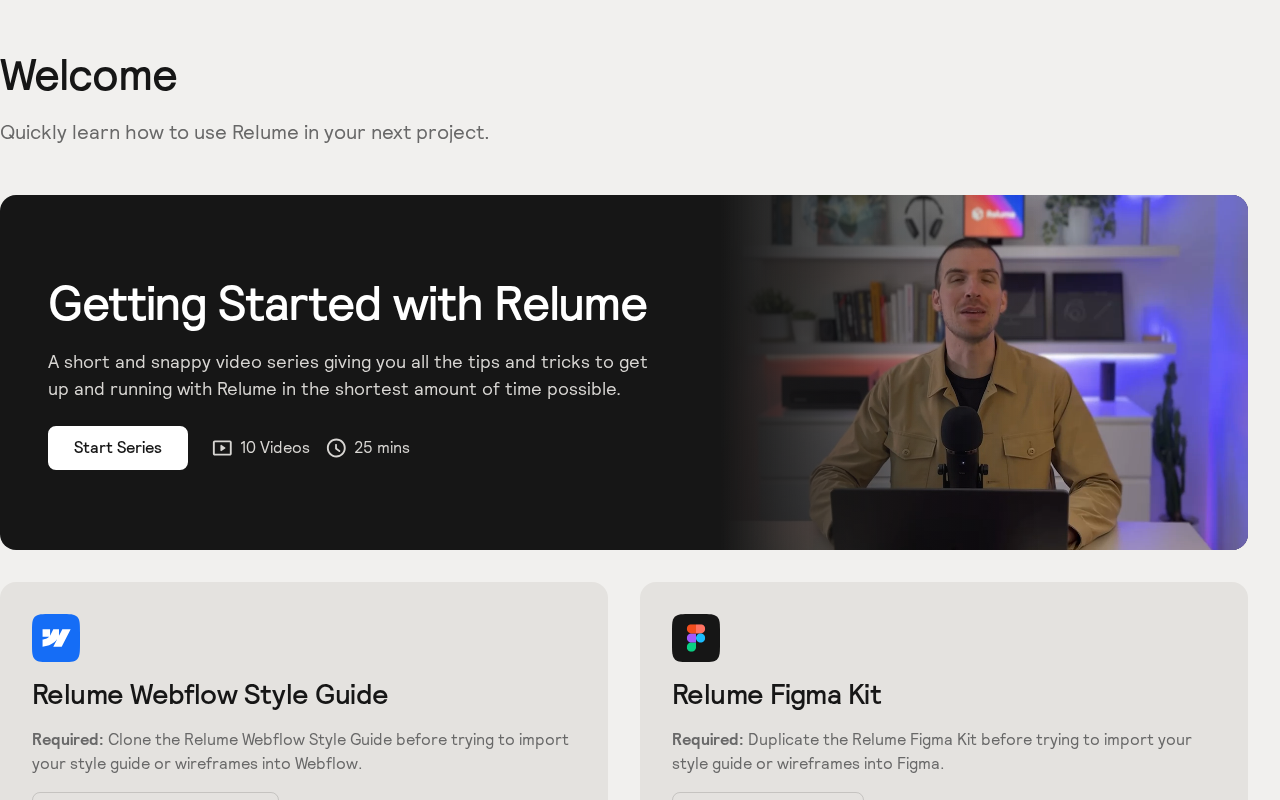
Task: Click the 25 mins duration label
Action: point(382,448)
